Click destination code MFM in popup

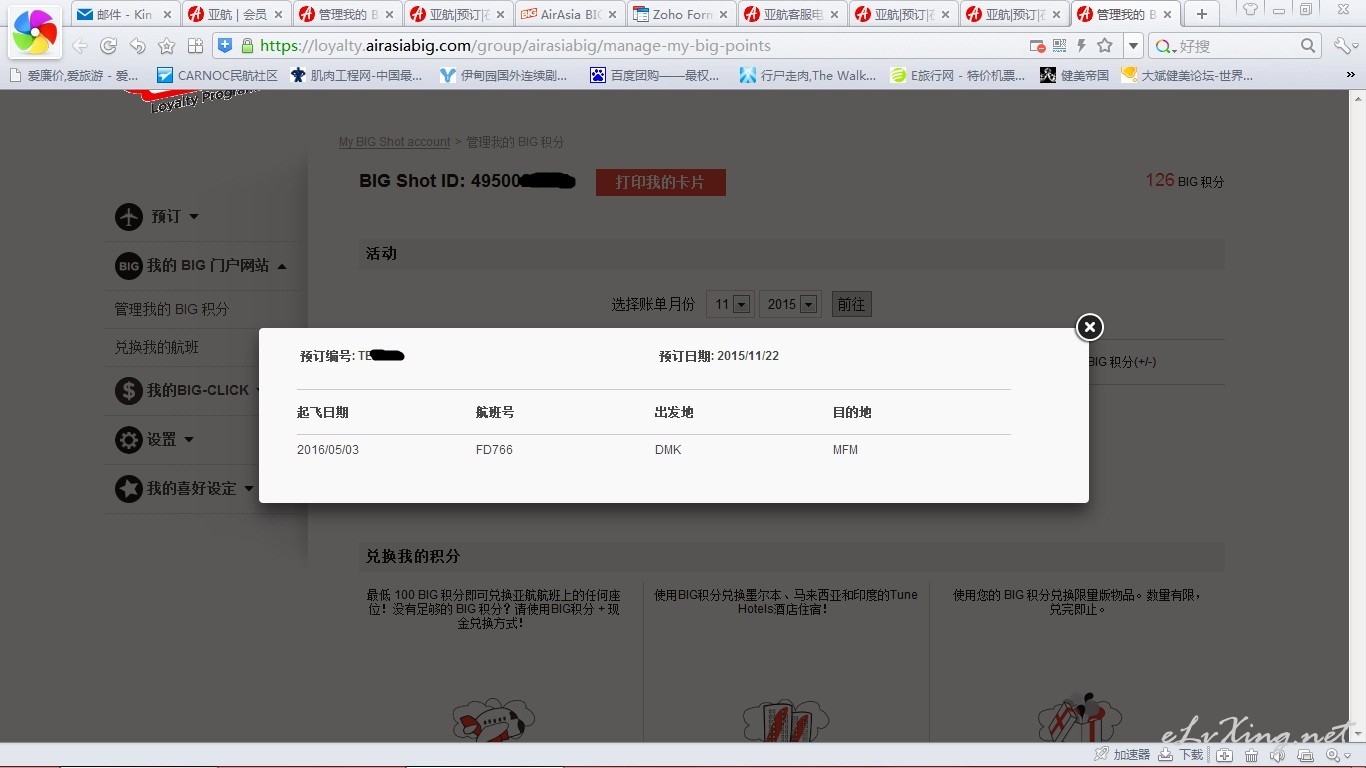[845, 450]
